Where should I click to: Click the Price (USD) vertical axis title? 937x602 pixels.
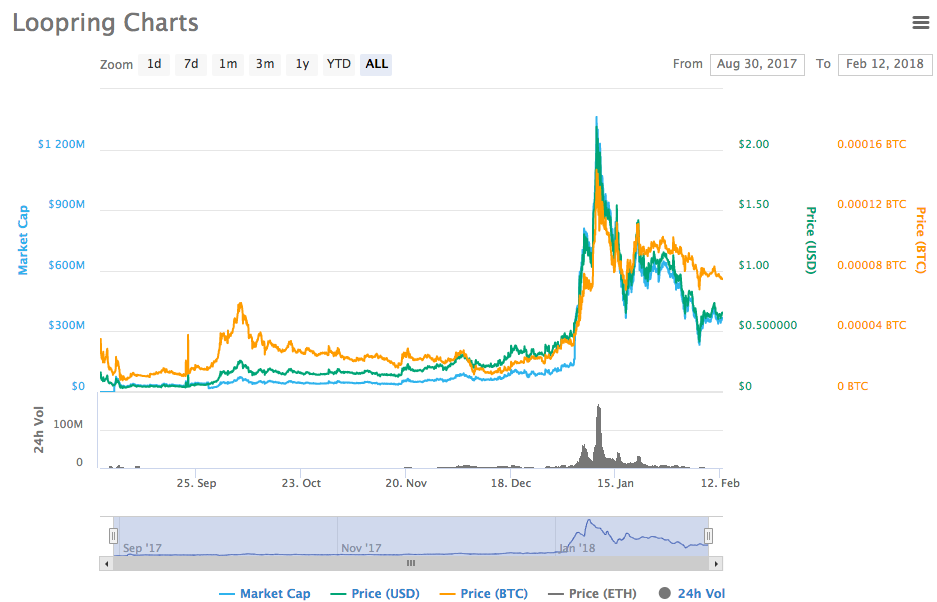pos(811,240)
